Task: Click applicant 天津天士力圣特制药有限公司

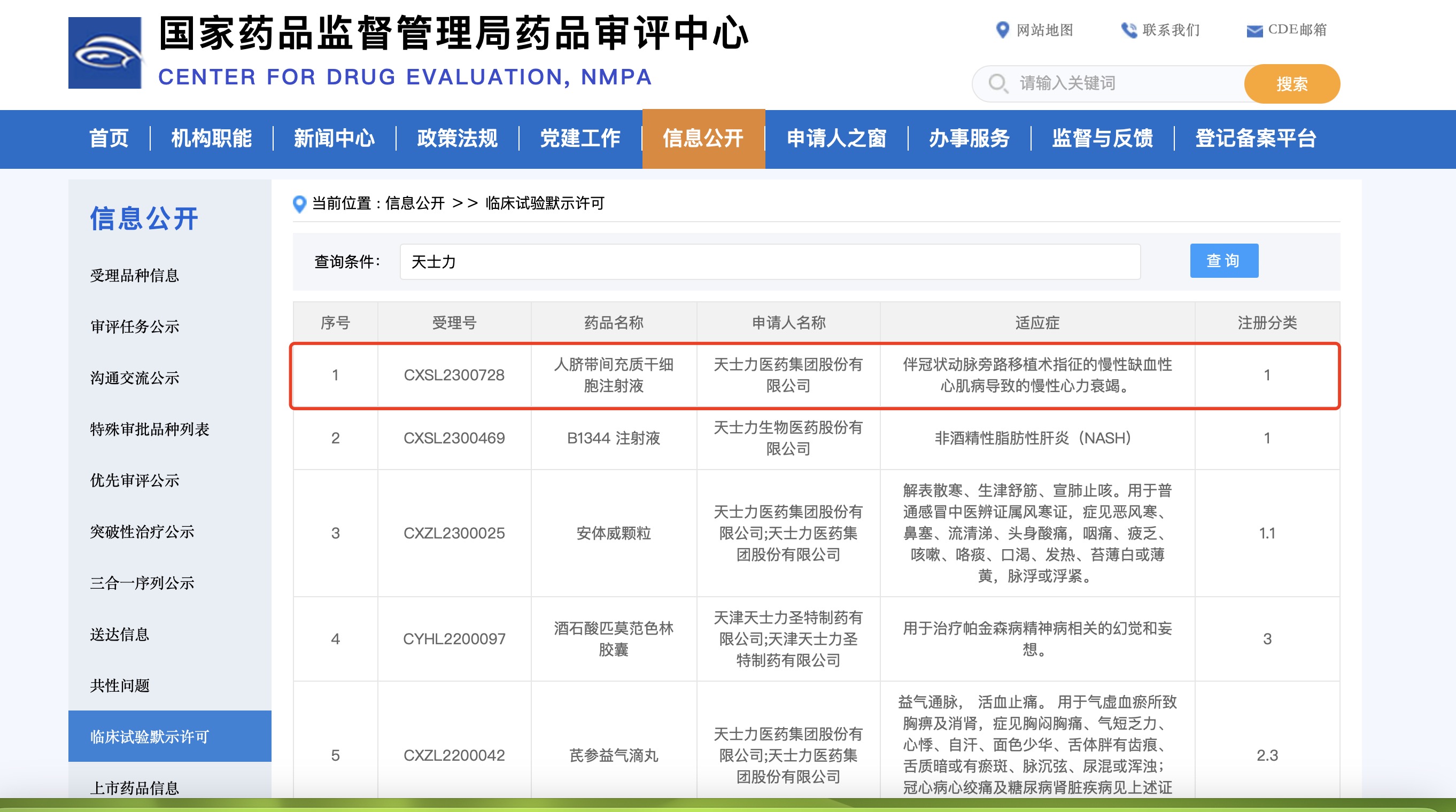Action: pos(788,639)
